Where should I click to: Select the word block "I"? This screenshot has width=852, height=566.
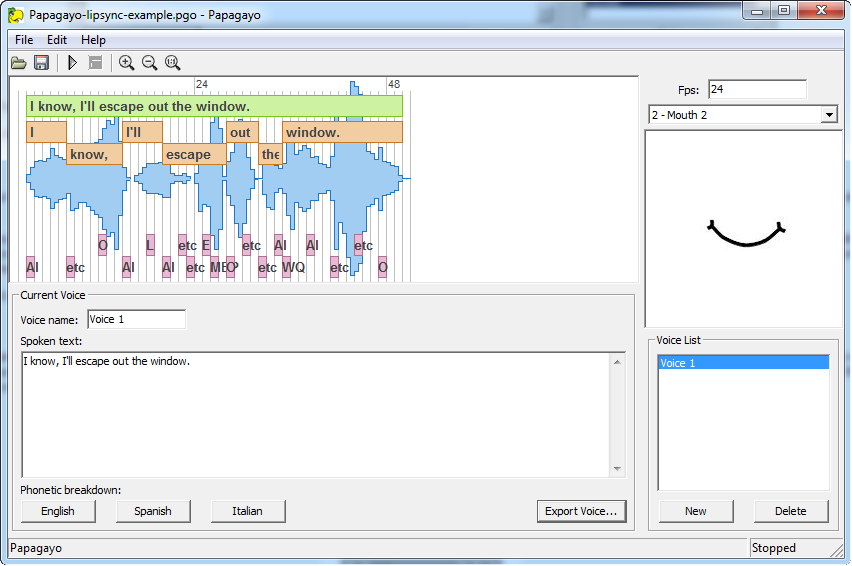46,132
